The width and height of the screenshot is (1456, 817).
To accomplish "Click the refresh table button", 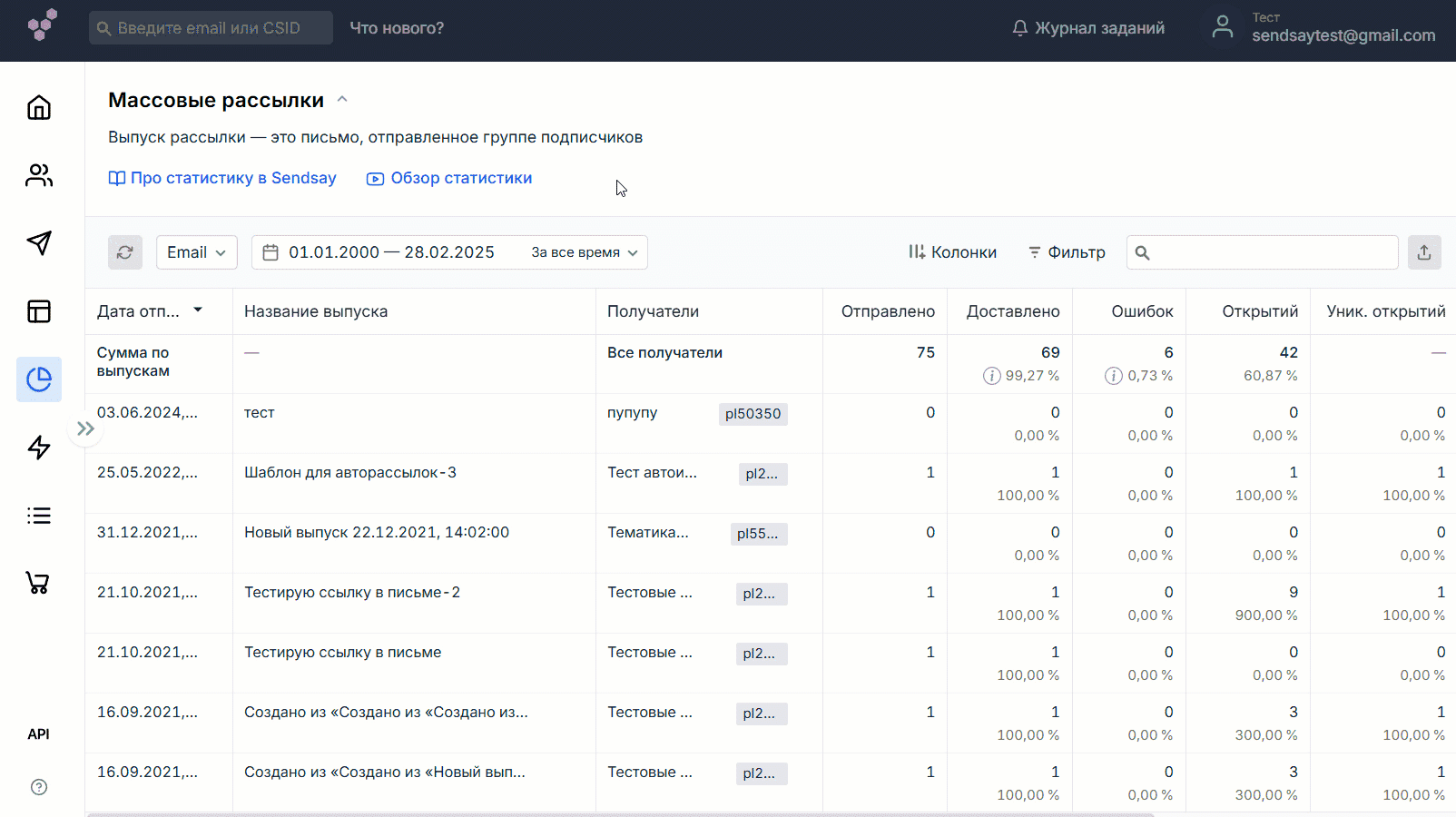I will (125, 252).
